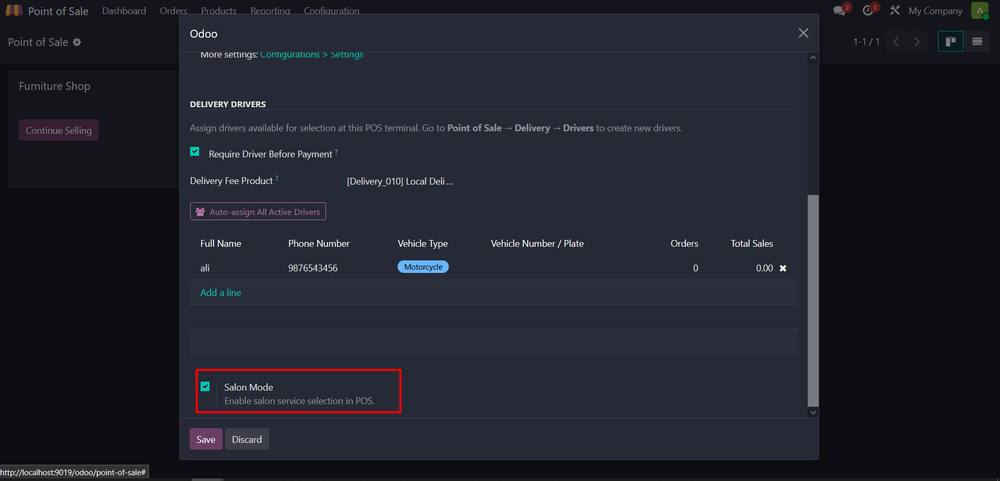
Task: Remove driver ali with the x icon
Action: tap(783, 269)
